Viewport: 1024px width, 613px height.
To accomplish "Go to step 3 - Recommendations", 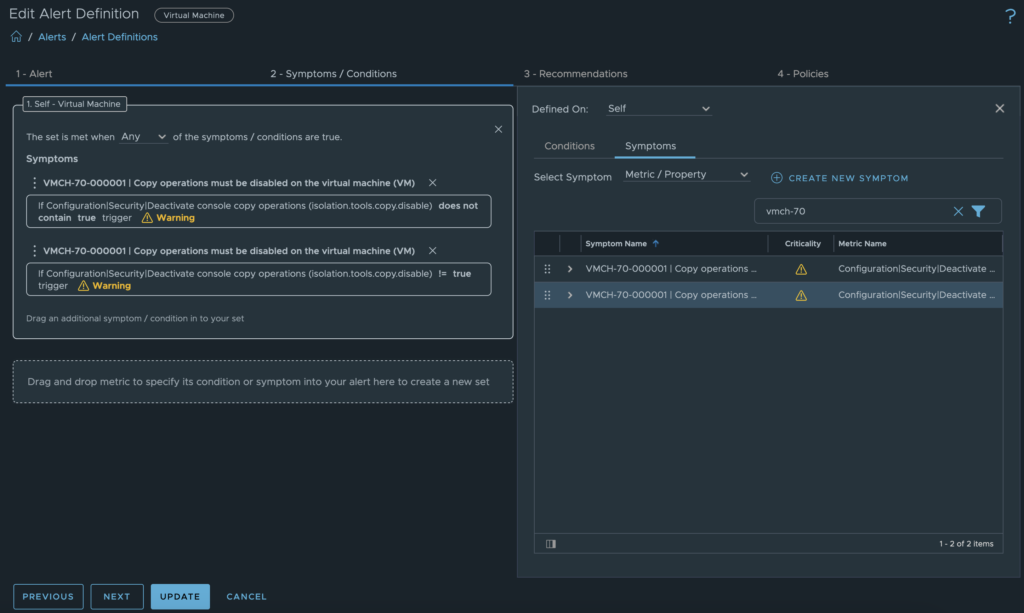I will (x=575, y=74).
